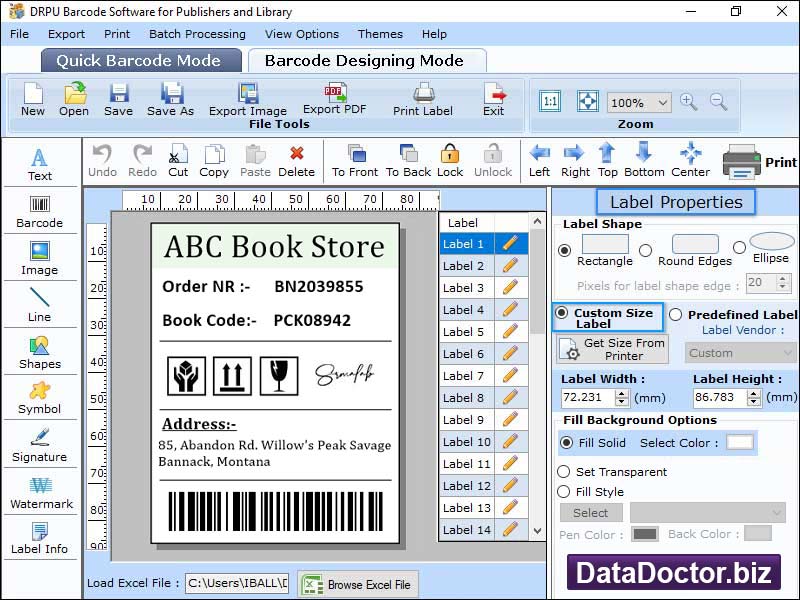
Task: Select the Symbol tool
Action: [40, 399]
